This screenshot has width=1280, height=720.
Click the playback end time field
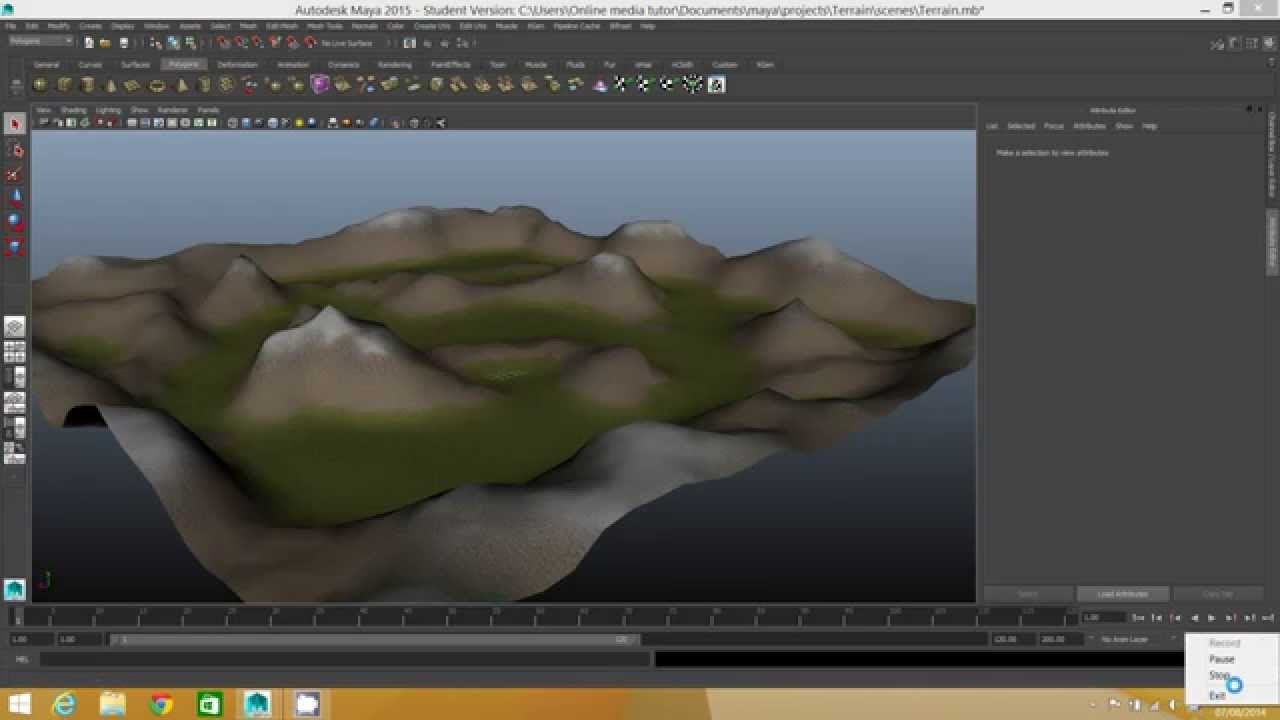coord(1012,639)
